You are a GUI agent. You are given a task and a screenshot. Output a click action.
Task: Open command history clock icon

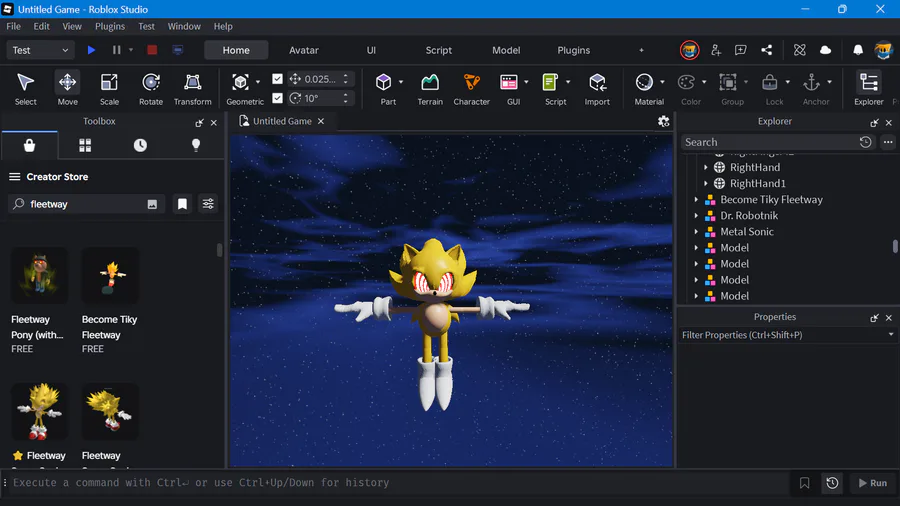[832, 483]
